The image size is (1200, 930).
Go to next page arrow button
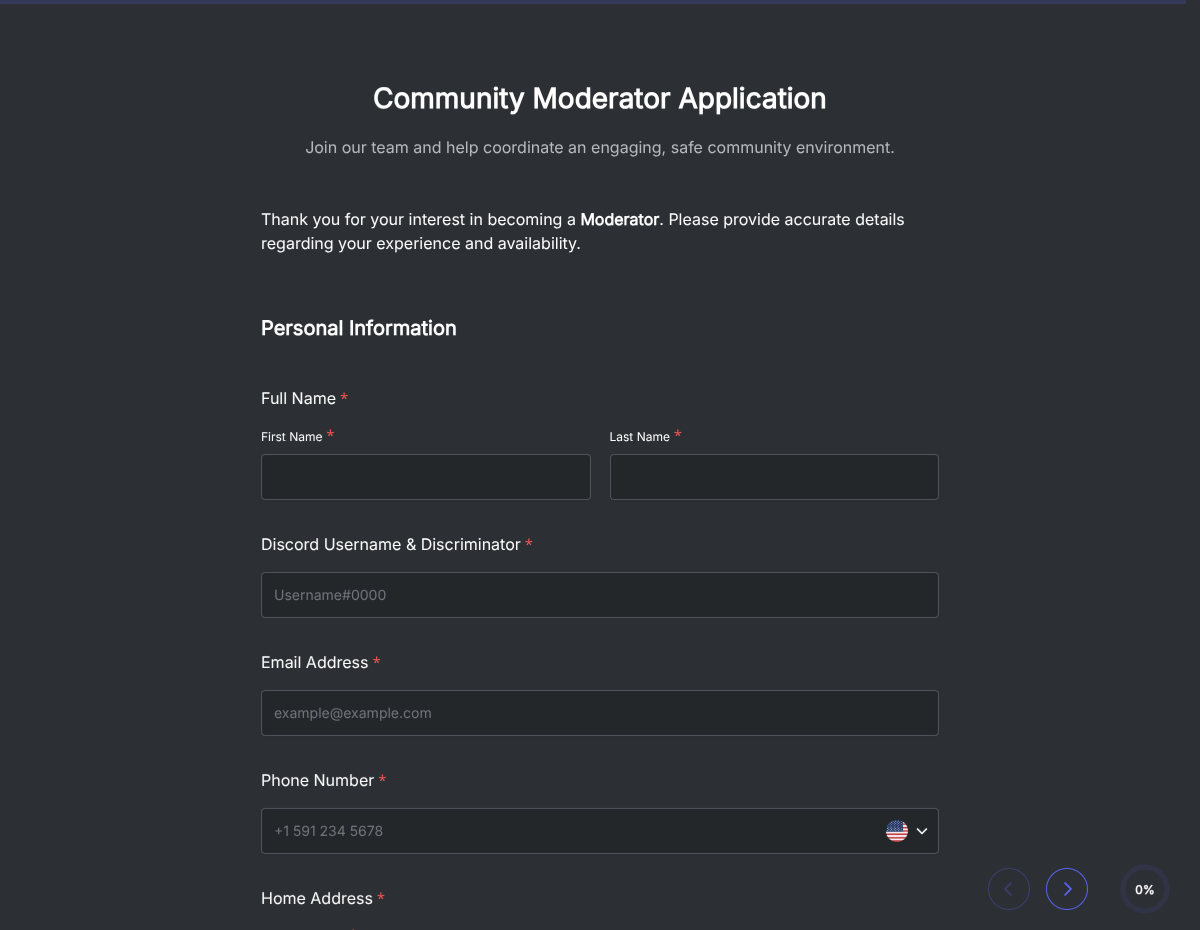[1067, 889]
